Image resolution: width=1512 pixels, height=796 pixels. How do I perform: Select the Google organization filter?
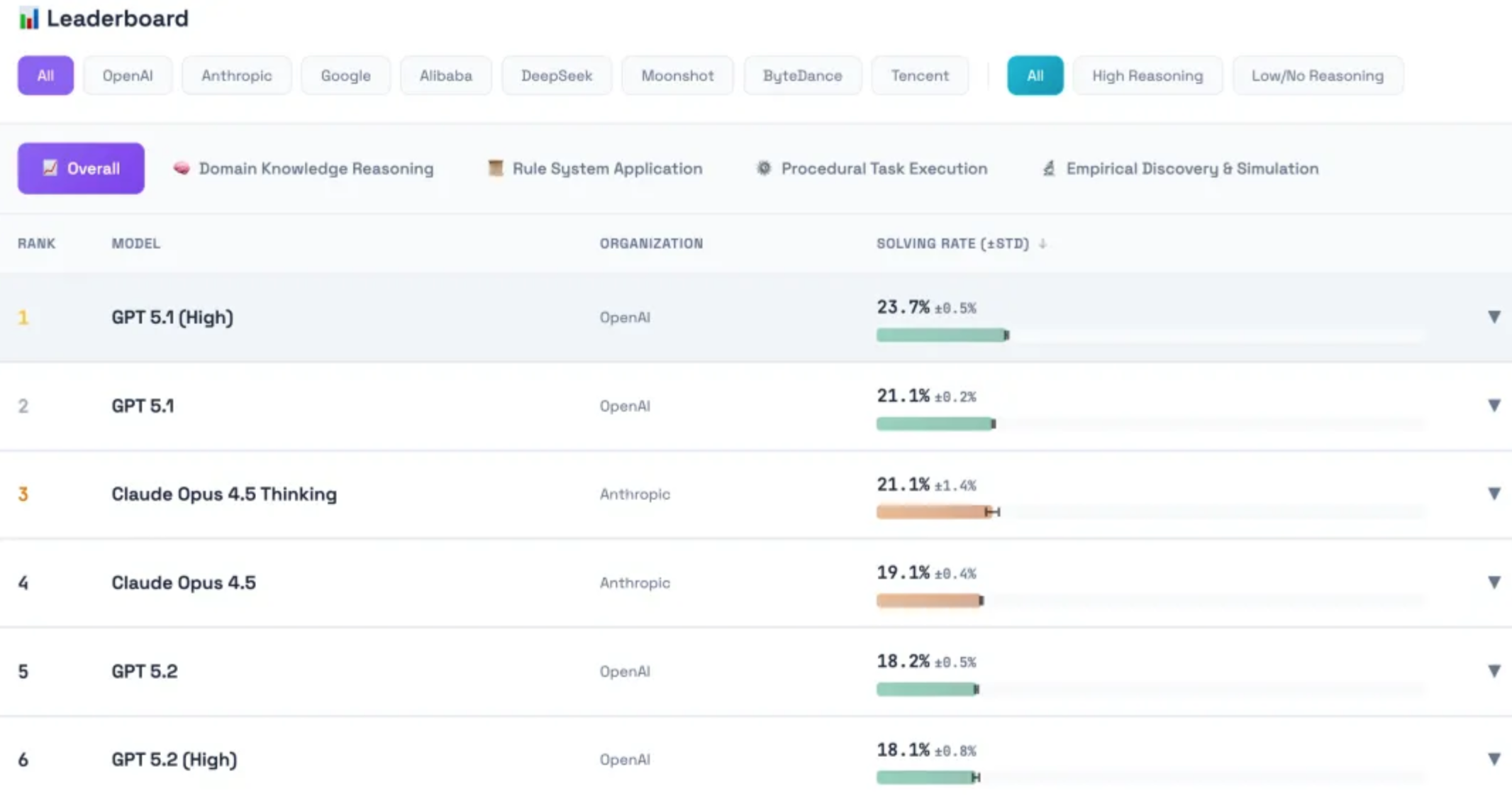(x=345, y=75)
